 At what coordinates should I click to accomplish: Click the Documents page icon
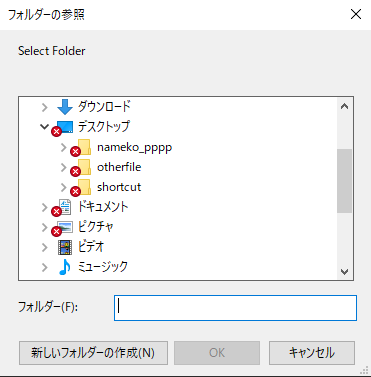(65, 207)
